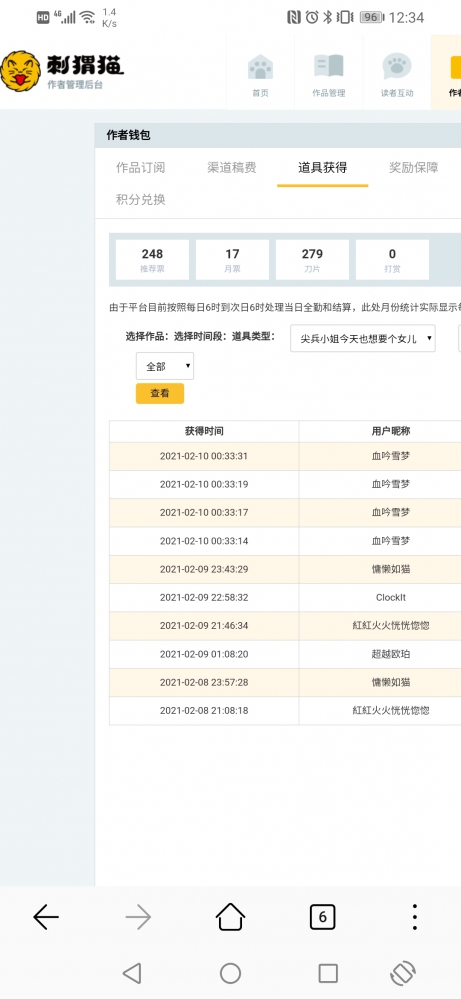Select the time 2021-02-10 00:33:31
Screen dimensions: 461x999
(204, 456)
